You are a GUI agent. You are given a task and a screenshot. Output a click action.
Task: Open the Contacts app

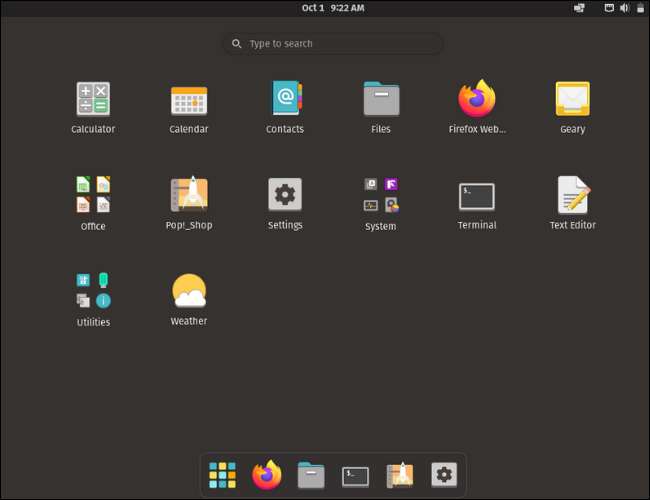click(x=285, y=100)
